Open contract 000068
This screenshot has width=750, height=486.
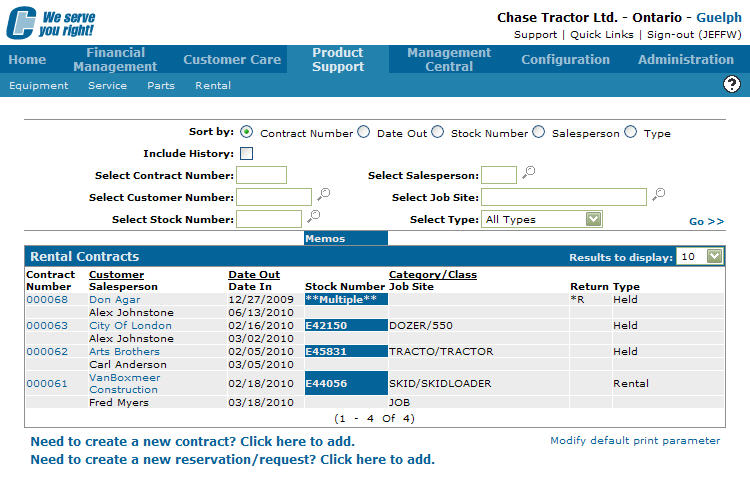coord(47,299)
